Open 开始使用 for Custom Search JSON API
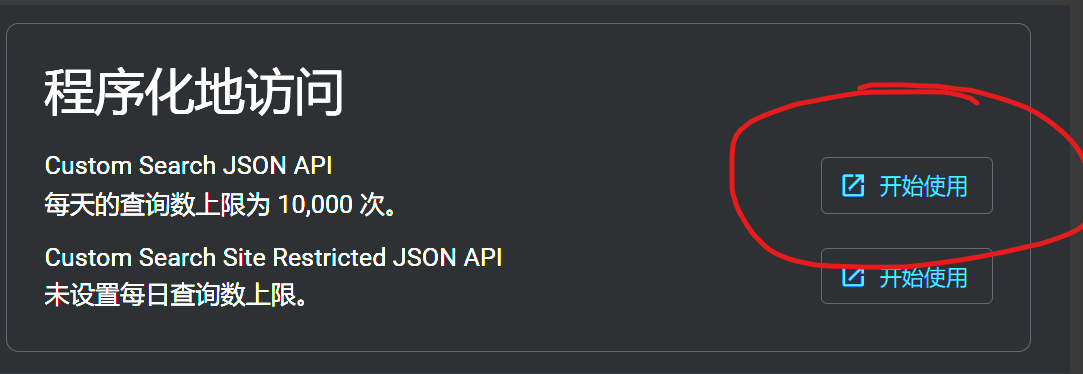The image size is (1083, 374). (906, 186)
